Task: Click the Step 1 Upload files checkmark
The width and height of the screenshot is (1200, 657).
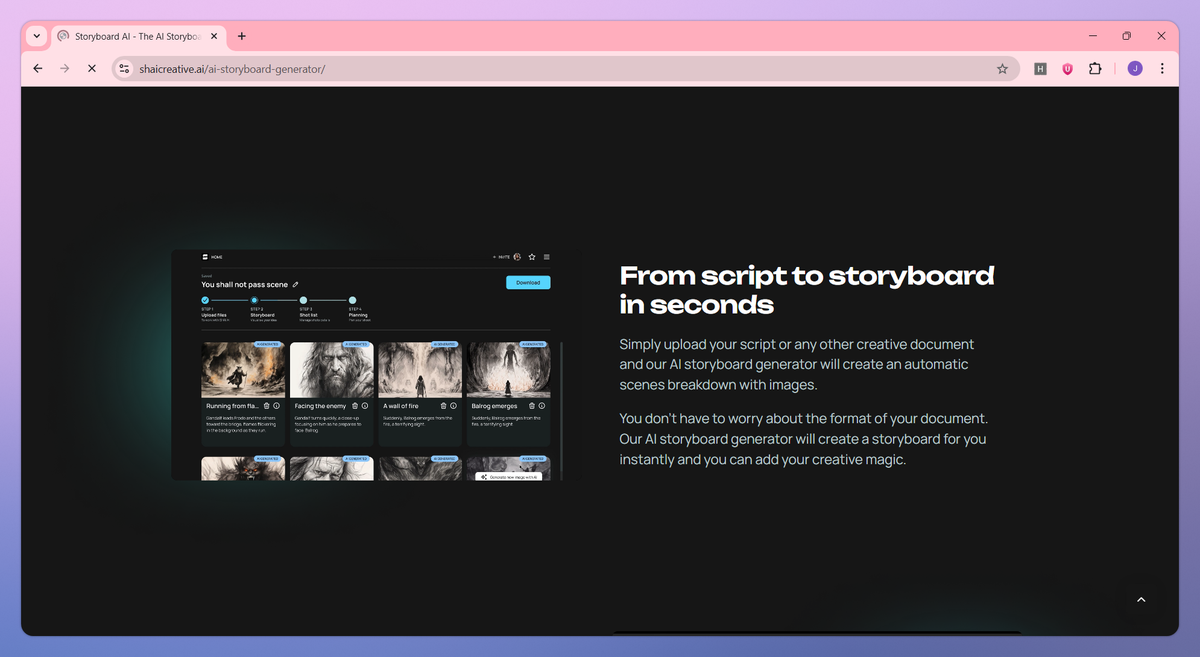Action: click(x=205, y=300)
